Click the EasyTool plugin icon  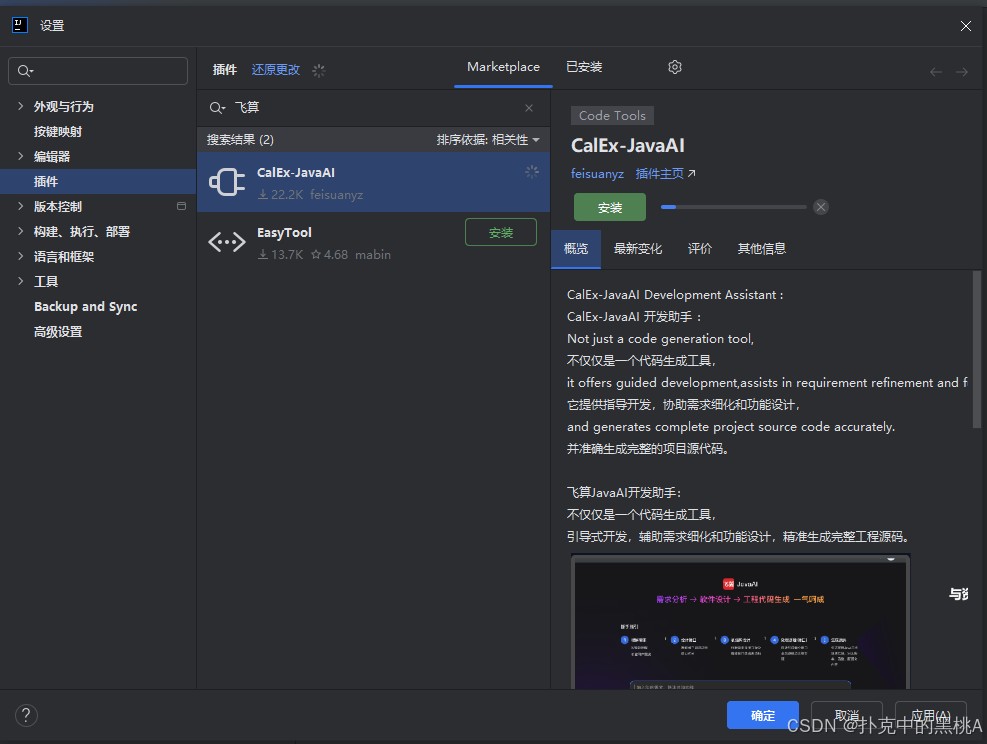[227, 242]
